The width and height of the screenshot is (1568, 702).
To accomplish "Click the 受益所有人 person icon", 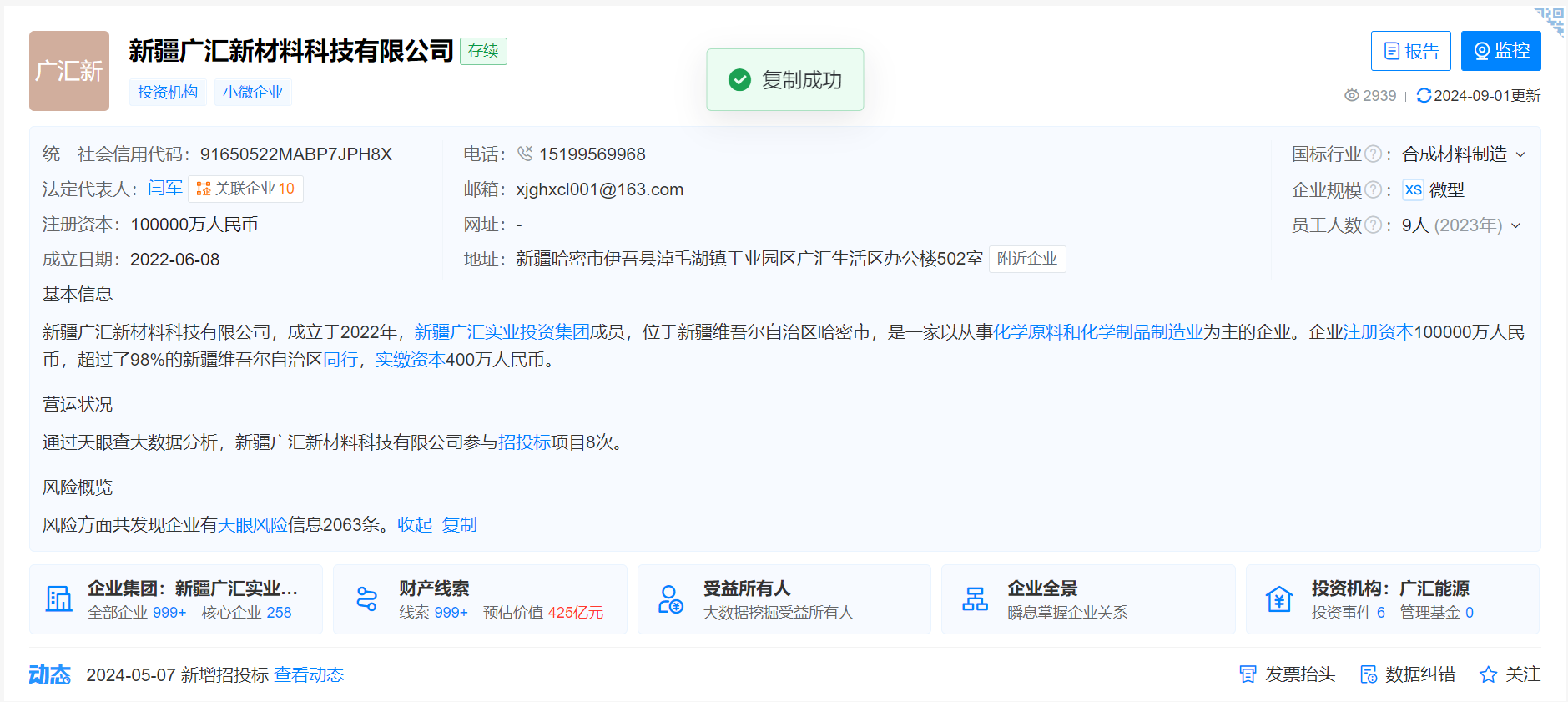I will click(x=671, y=599).
